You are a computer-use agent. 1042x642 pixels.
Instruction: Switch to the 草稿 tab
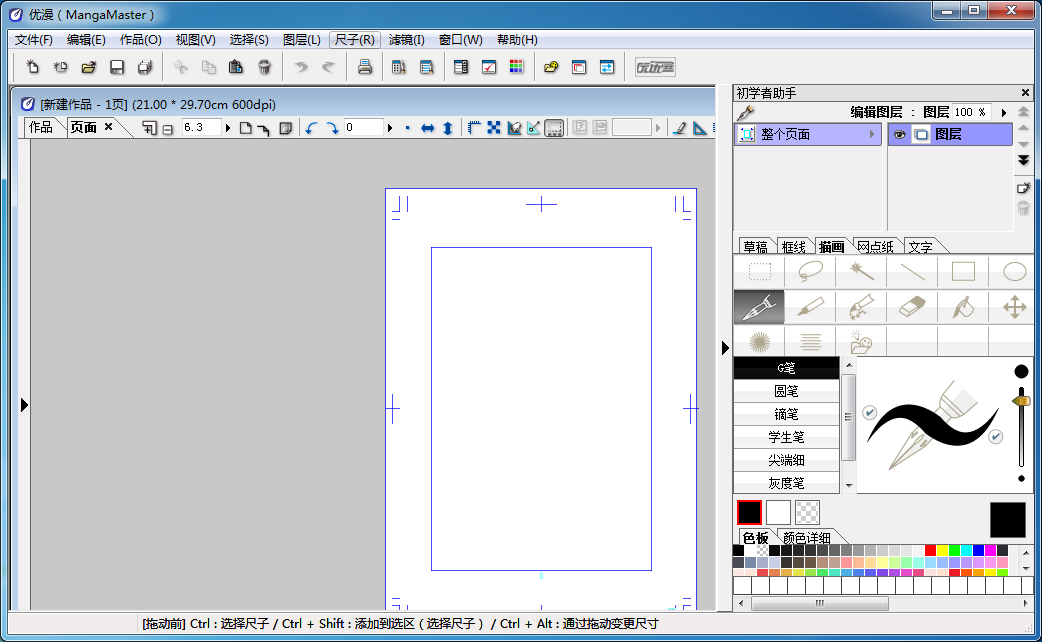click(756, 247)
